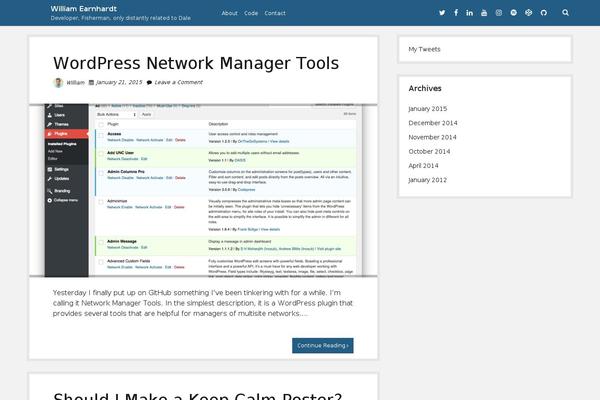The width and height of the screenshot is (600, 400).
Task: Open the April 2014 archive
Action: [x=423, y=165]
